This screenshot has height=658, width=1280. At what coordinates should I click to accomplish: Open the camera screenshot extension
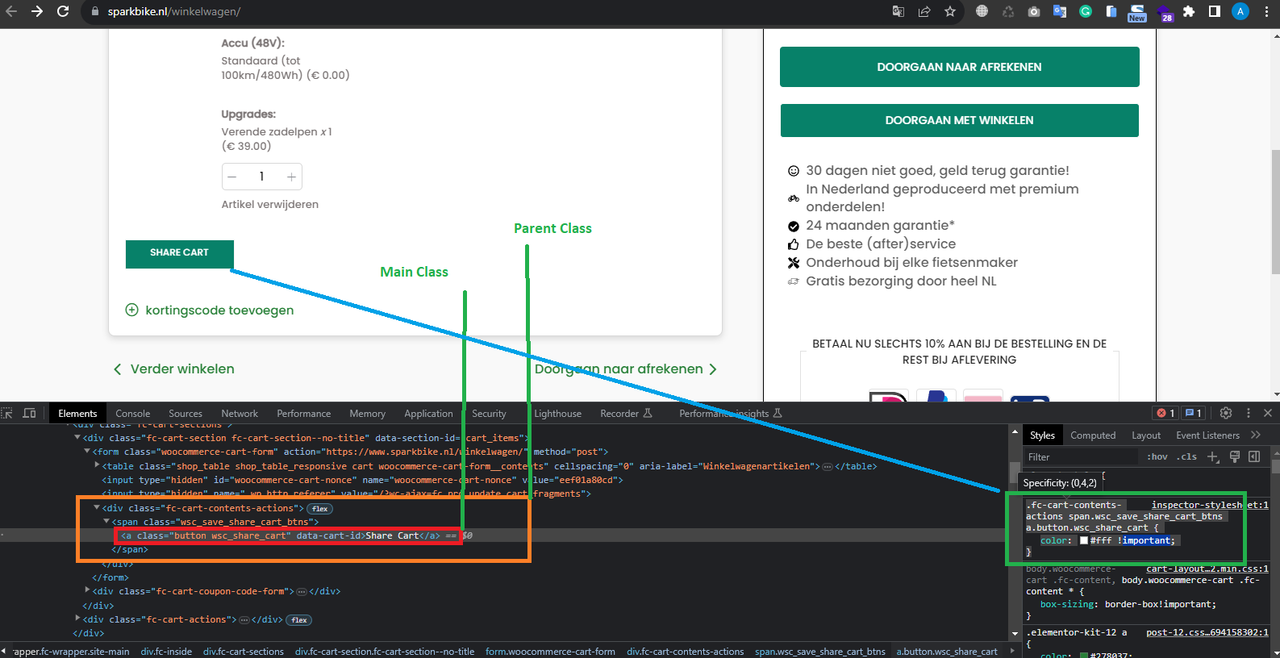[1033, 11]
